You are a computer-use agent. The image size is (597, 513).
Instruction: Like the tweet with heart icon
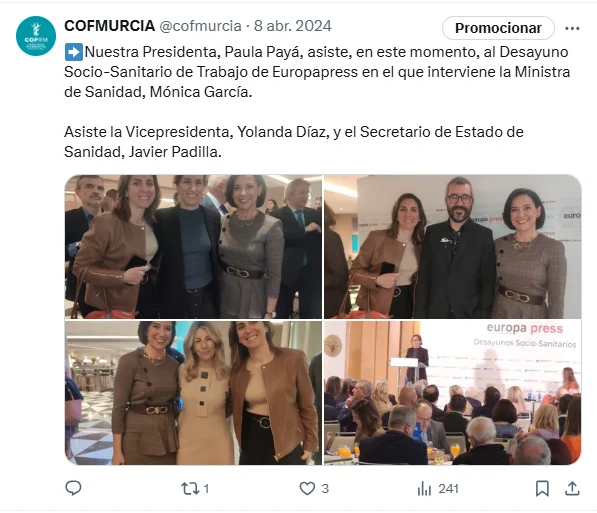point(307,488)
